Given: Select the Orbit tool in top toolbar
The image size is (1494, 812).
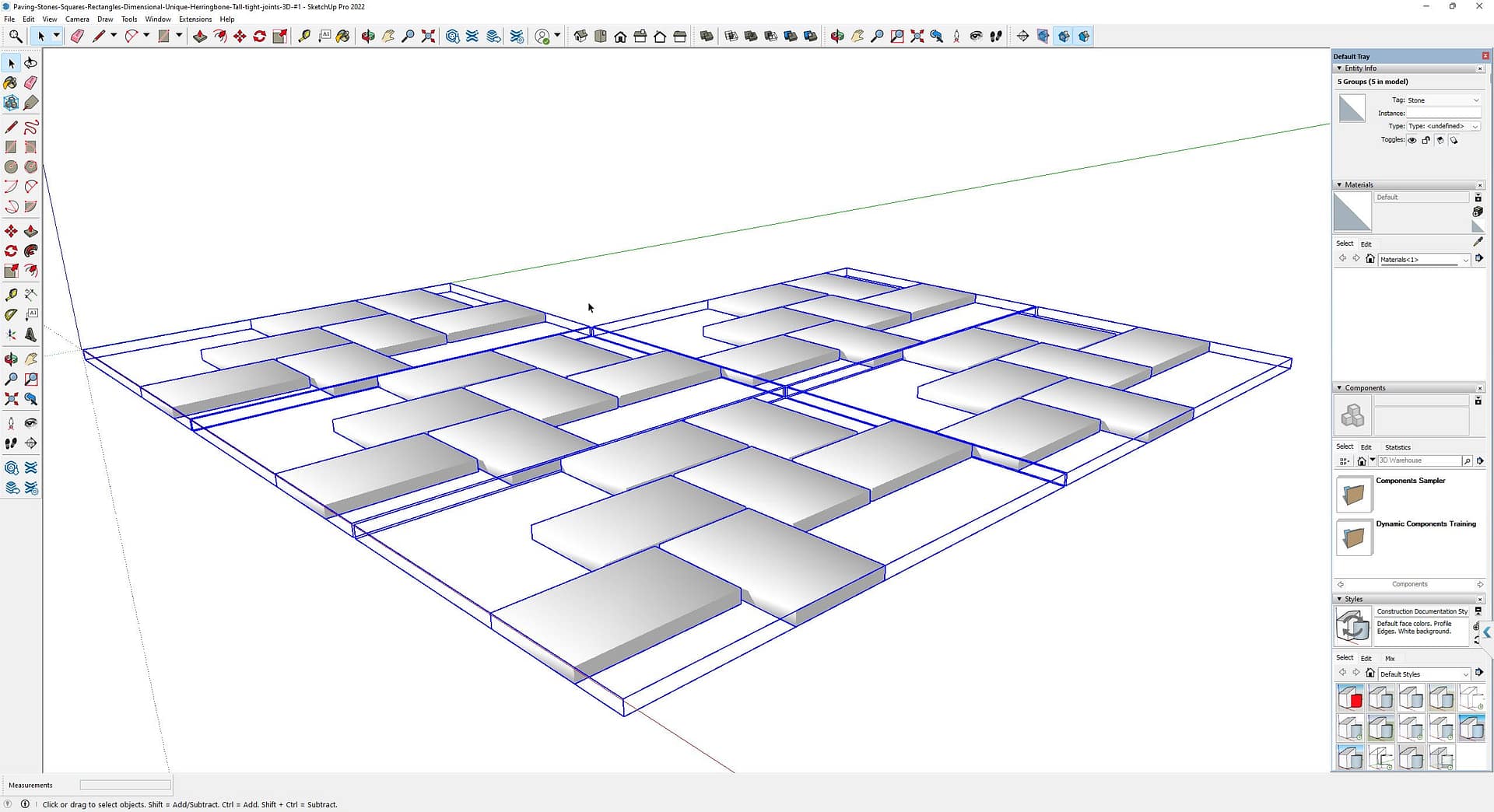Looking at the screenshot, I should 368,37.
